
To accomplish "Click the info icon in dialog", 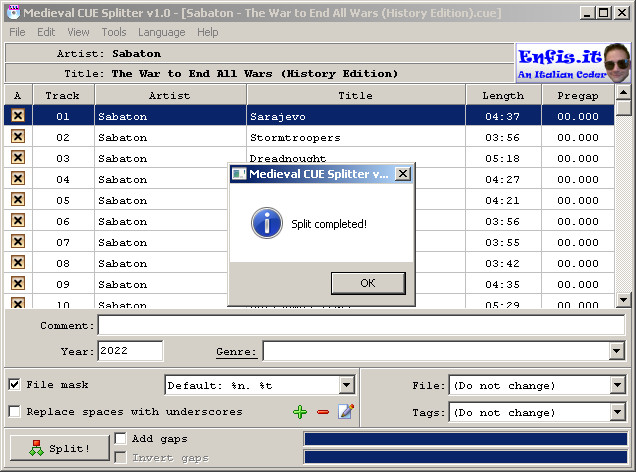I will pyautogui.click(x=266, y=223).
